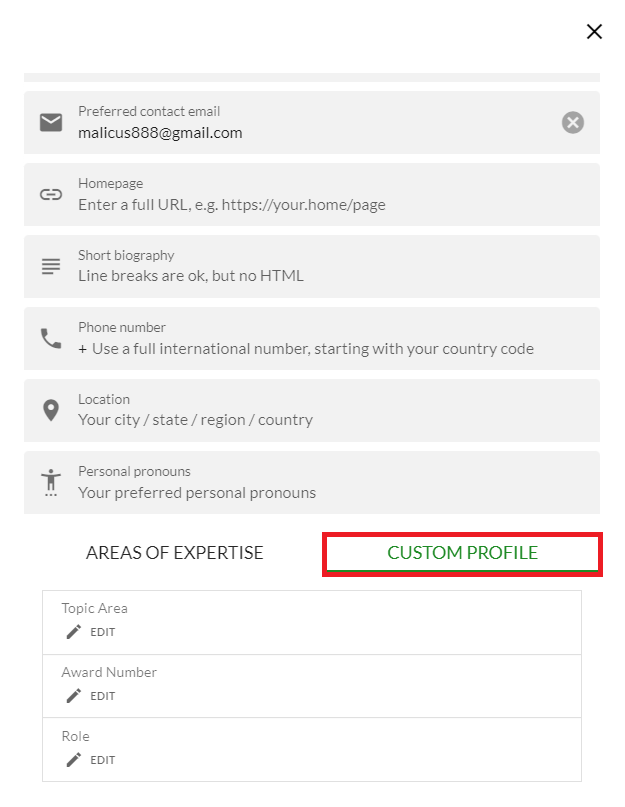625x807 pixels.
Task: Edit the Topic Area entry
Action: coord(102,632)
